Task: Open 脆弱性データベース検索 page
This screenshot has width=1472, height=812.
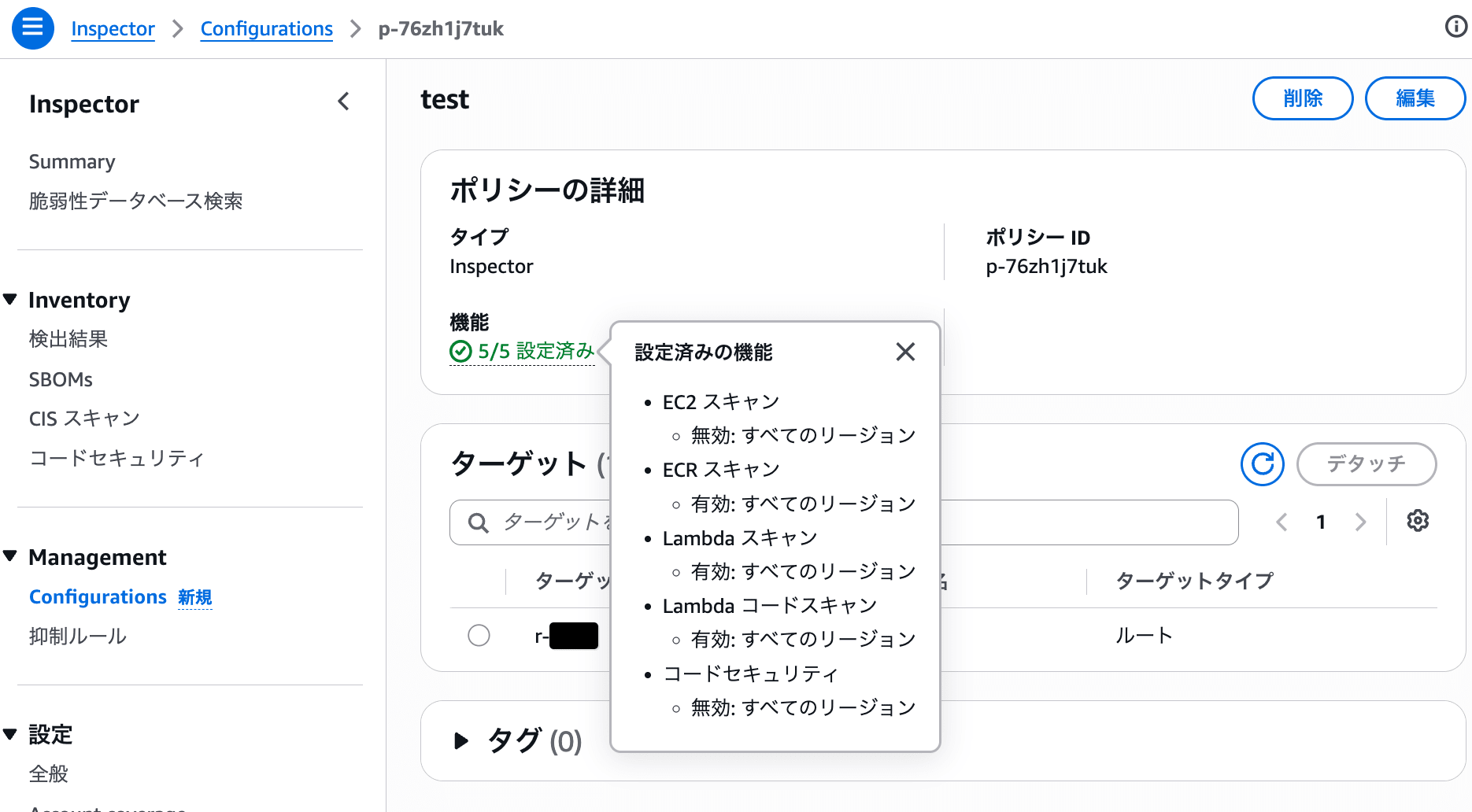Action: (135, 201)
